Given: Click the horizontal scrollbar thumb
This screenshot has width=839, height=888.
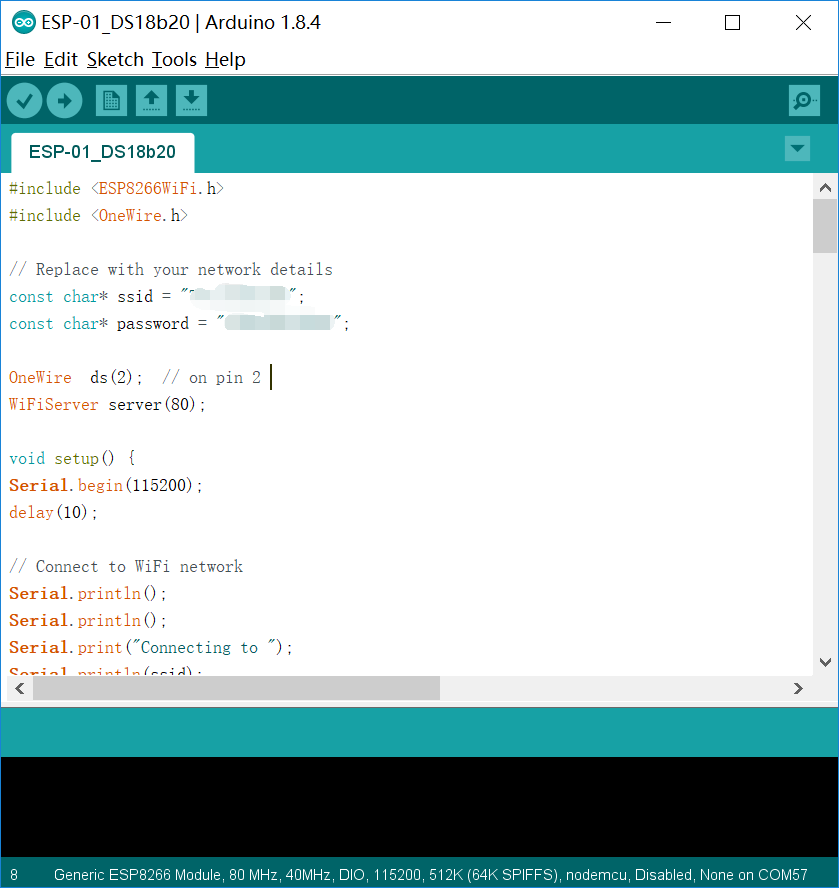Looking at the screenshot, I should click(x=236, y=688).
